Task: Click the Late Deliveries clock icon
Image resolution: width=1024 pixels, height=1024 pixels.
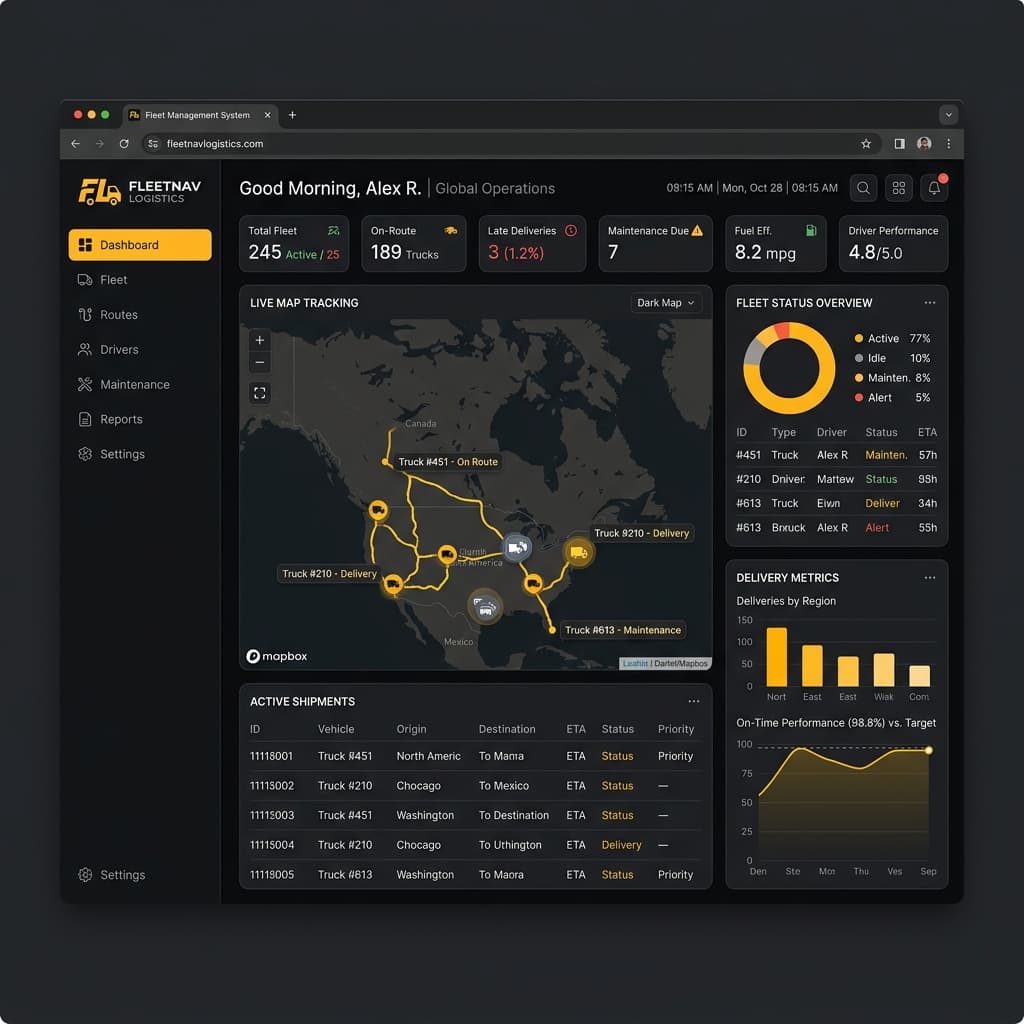Action: click(571, 231)
